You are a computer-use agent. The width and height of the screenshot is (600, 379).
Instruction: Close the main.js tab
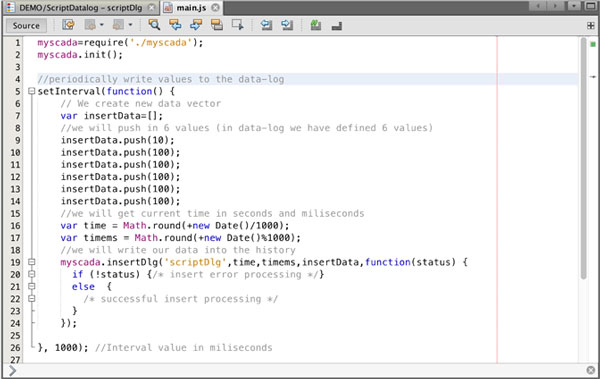216,7
